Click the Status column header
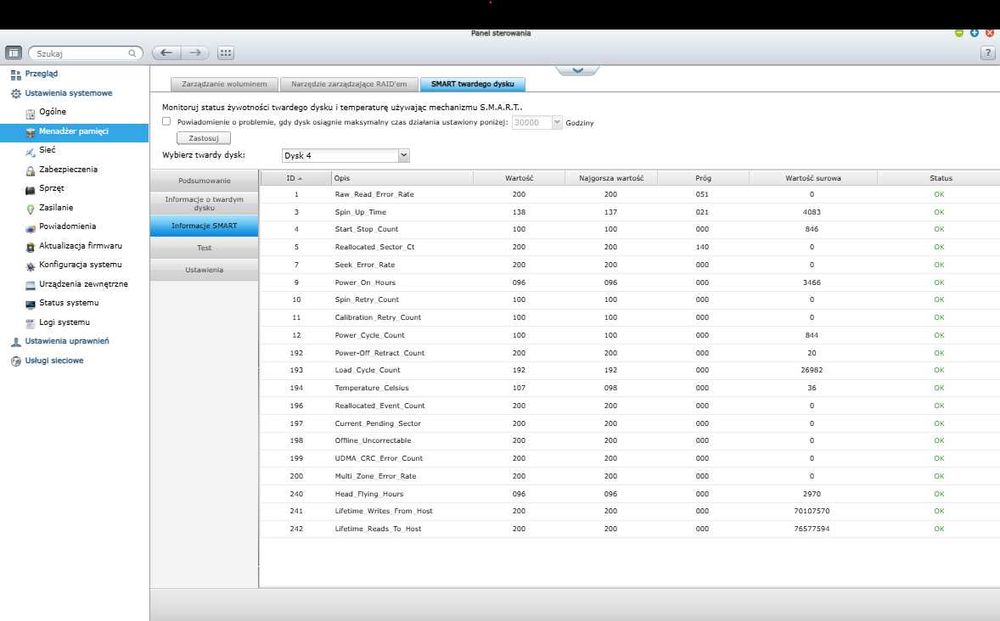 (x=939, y=179)
